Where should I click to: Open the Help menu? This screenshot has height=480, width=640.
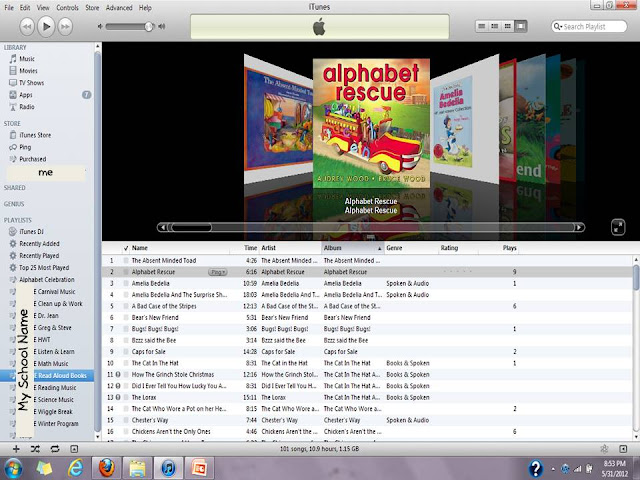[x=145, y=8]
